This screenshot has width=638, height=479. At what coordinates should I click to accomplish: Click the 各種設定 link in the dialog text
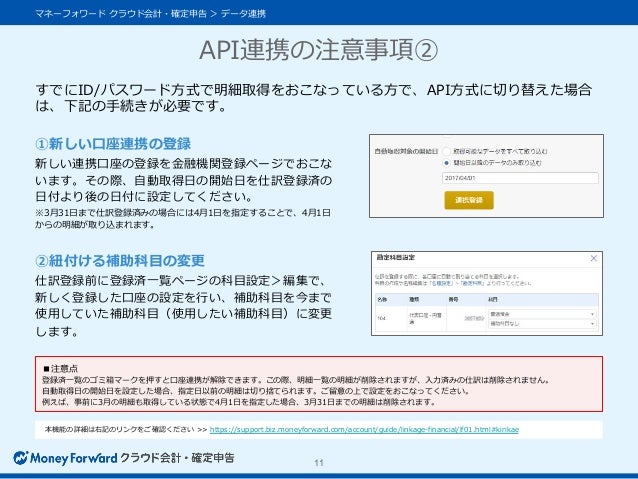click(x=441, y=283)
